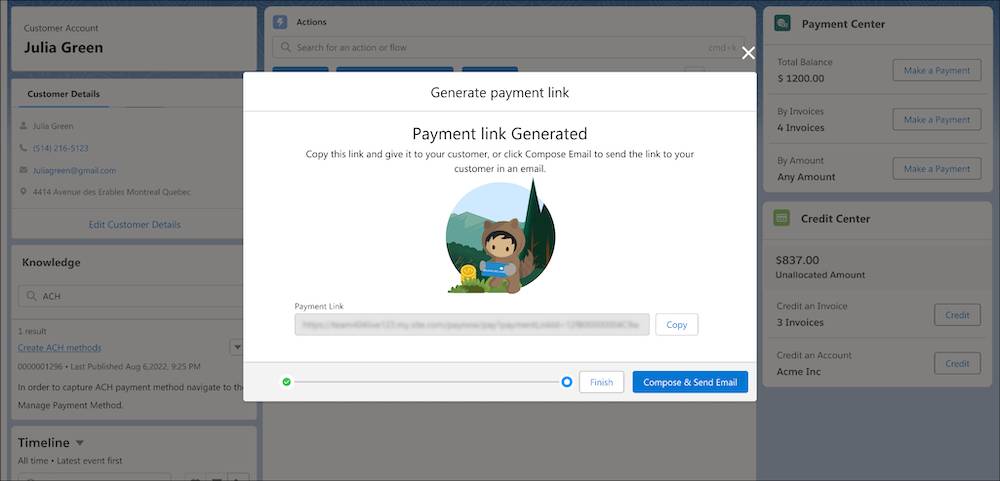Click the Actions search magnifier icon

(x=286, y=47)
